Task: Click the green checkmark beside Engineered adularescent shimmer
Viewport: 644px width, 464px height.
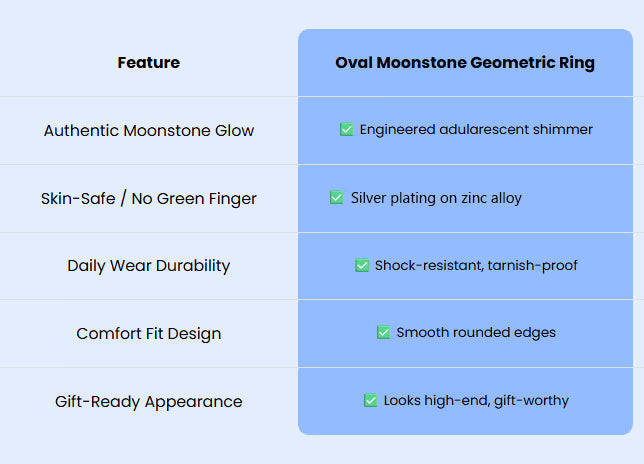Action: tap(346, 129)
